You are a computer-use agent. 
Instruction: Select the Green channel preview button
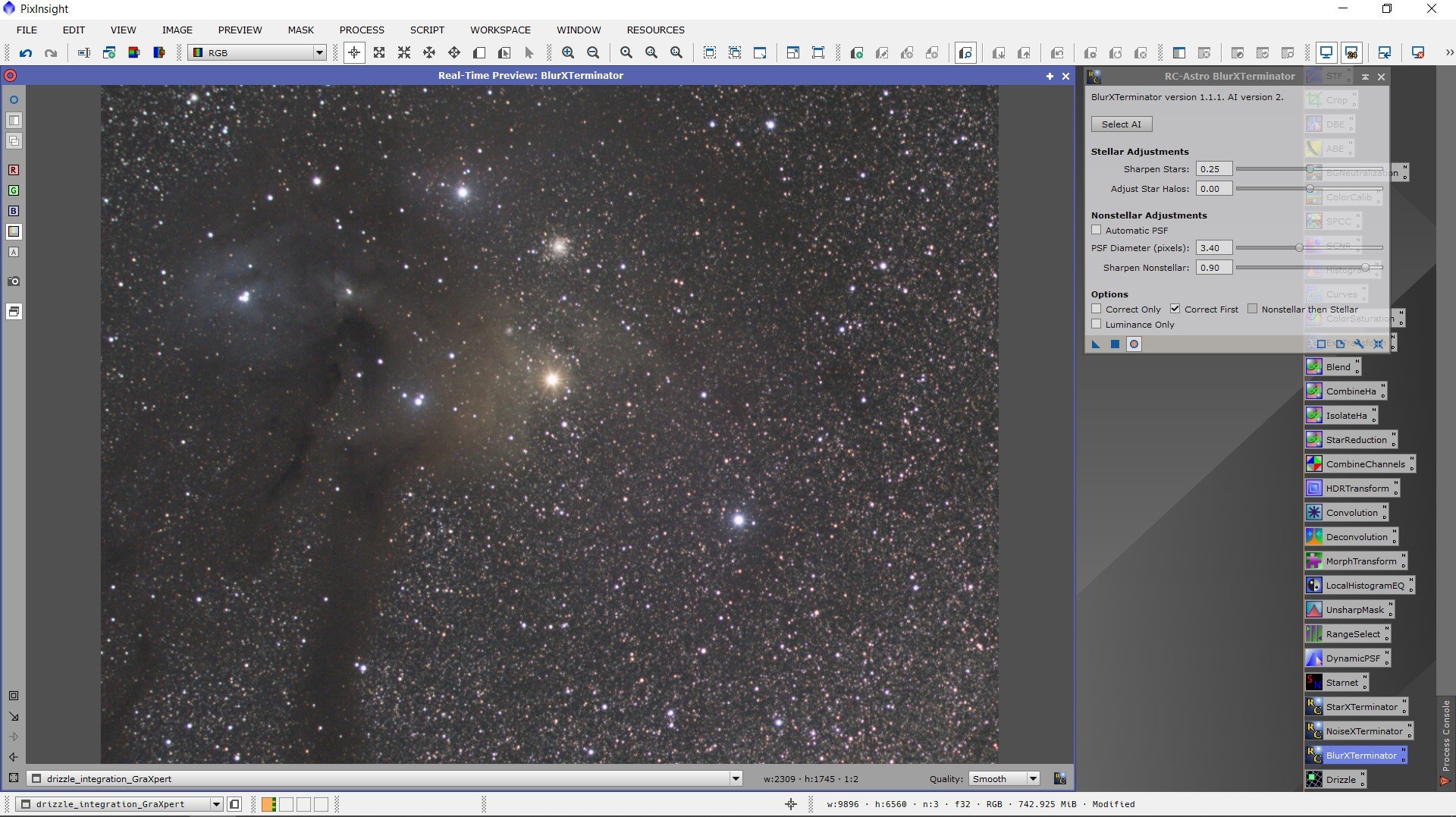click(x=14, y=190)
